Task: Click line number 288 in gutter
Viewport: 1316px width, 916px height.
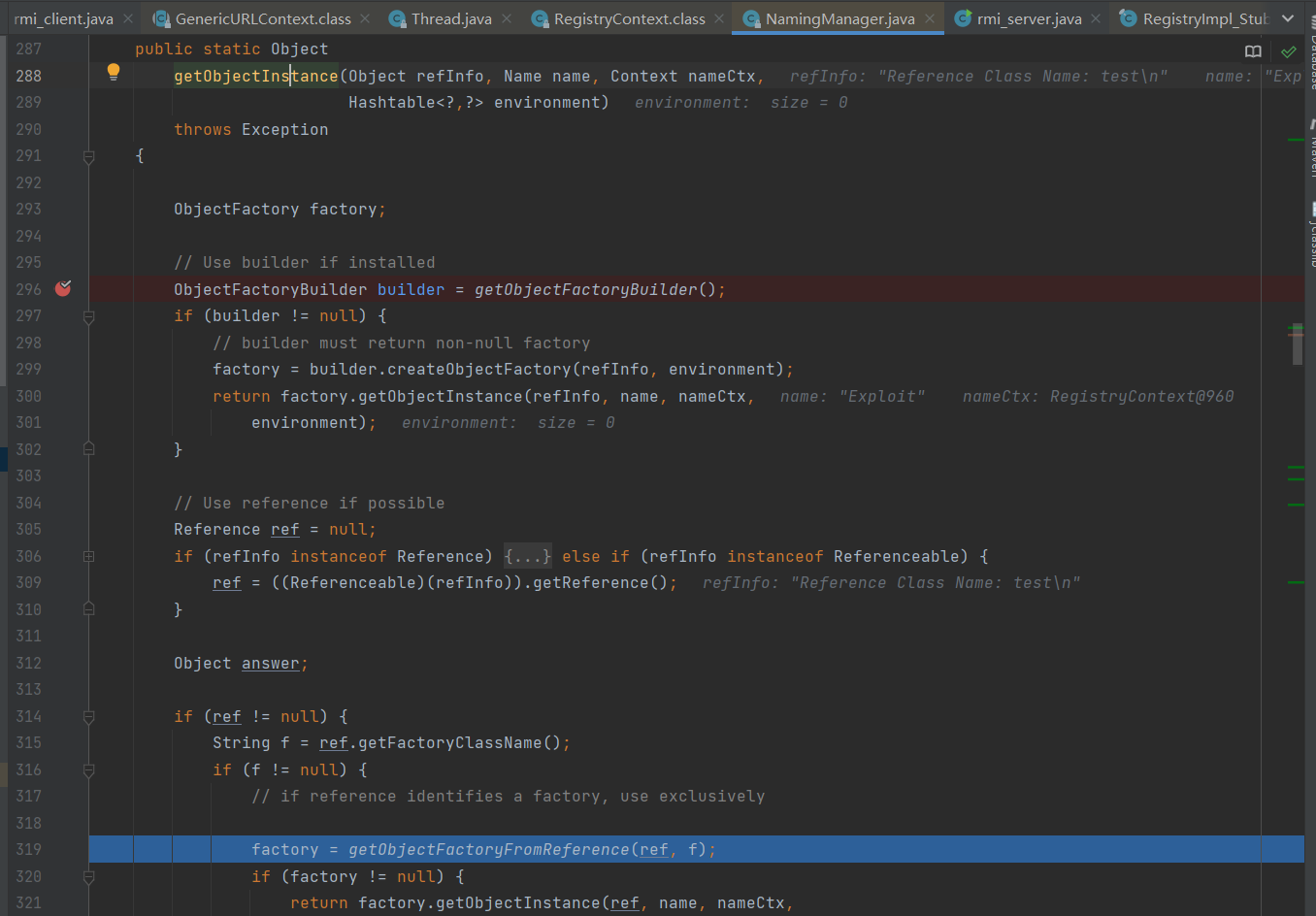Action: pyautogui.click(x=29, y=76)
